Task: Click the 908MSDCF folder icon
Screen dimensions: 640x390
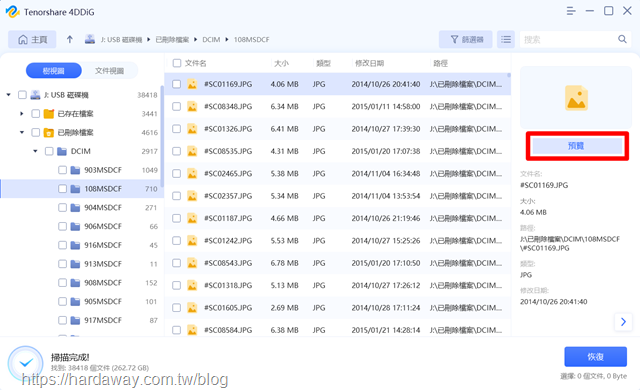Action: tap(75, 283)
